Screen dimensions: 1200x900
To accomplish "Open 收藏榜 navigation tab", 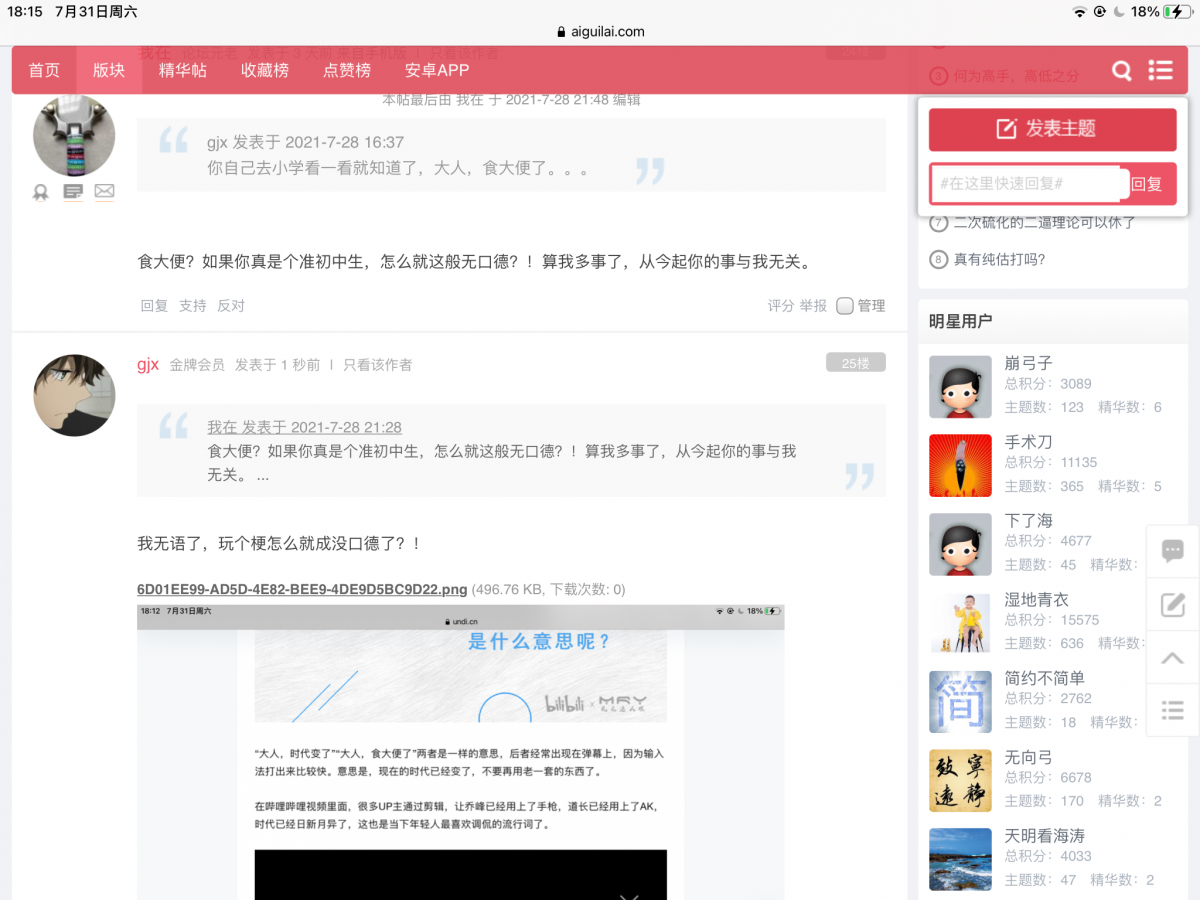I will tap(265, 70).
